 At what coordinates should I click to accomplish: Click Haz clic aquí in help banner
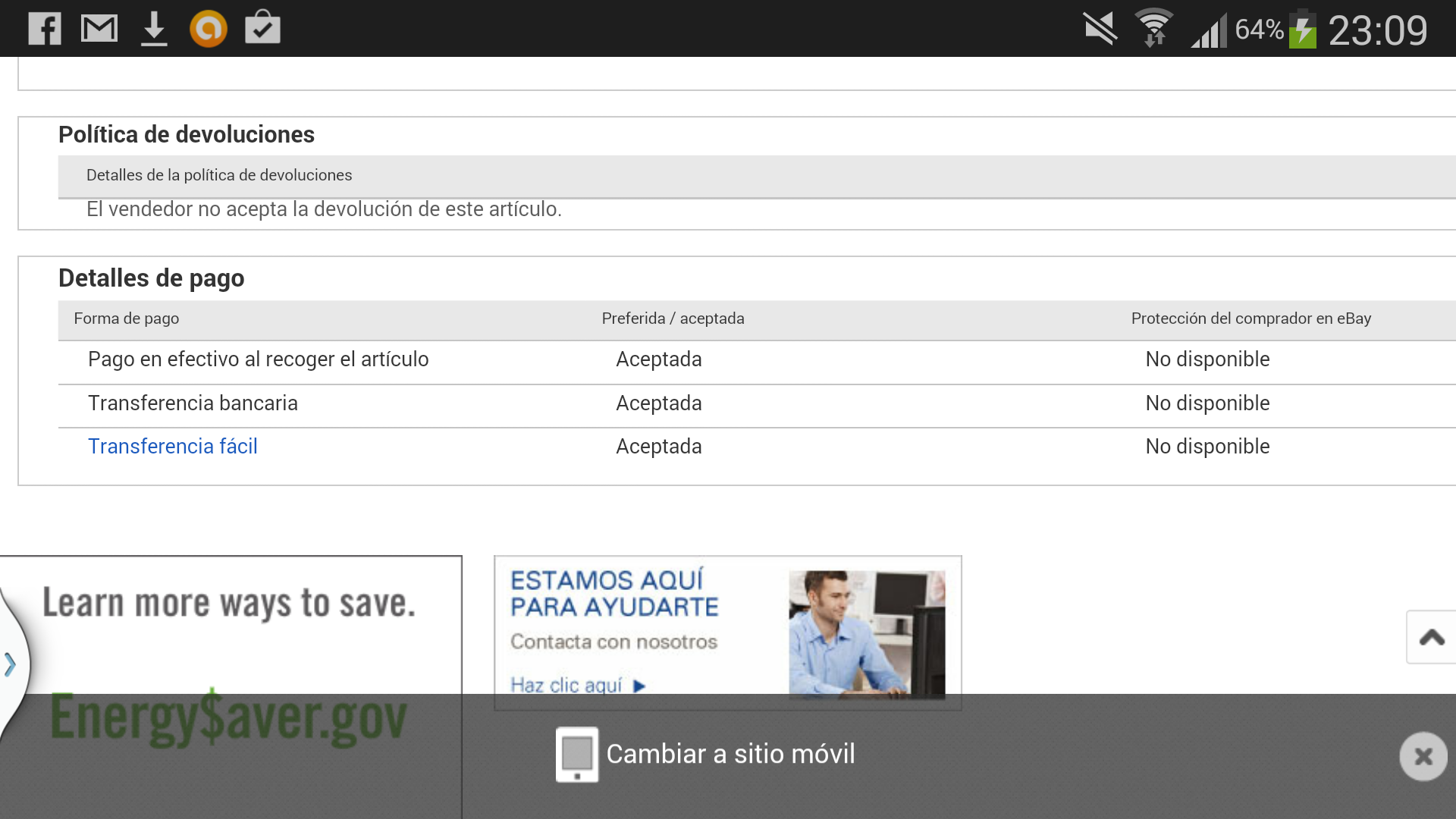click(x=578, y=685)
